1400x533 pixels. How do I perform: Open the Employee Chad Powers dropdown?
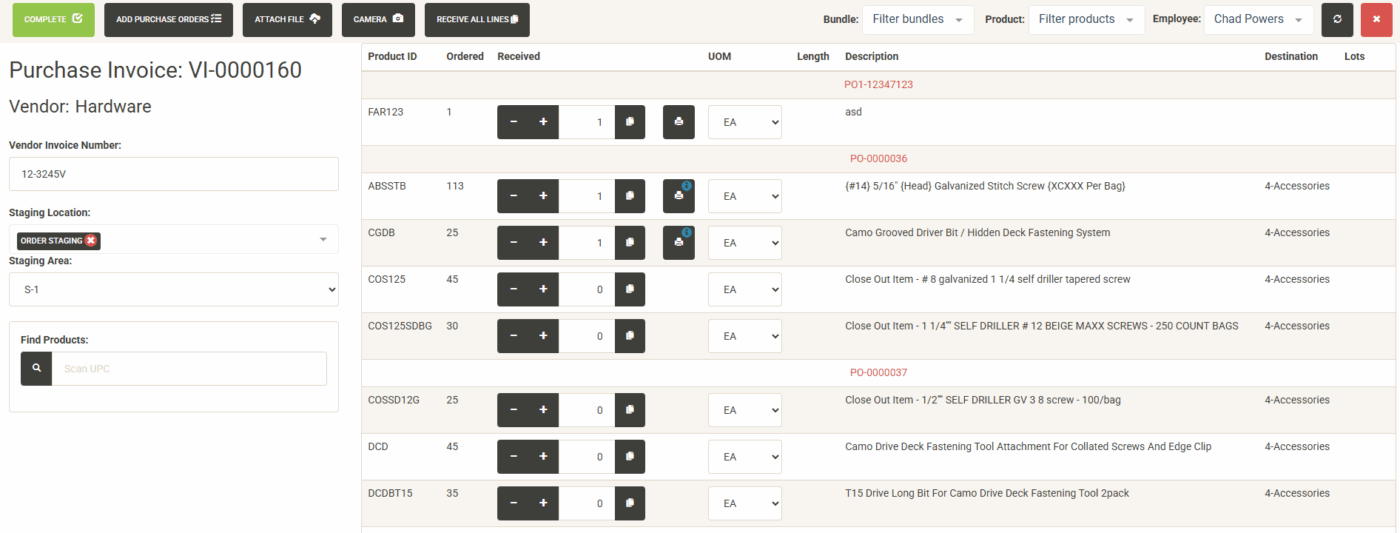1259,19
